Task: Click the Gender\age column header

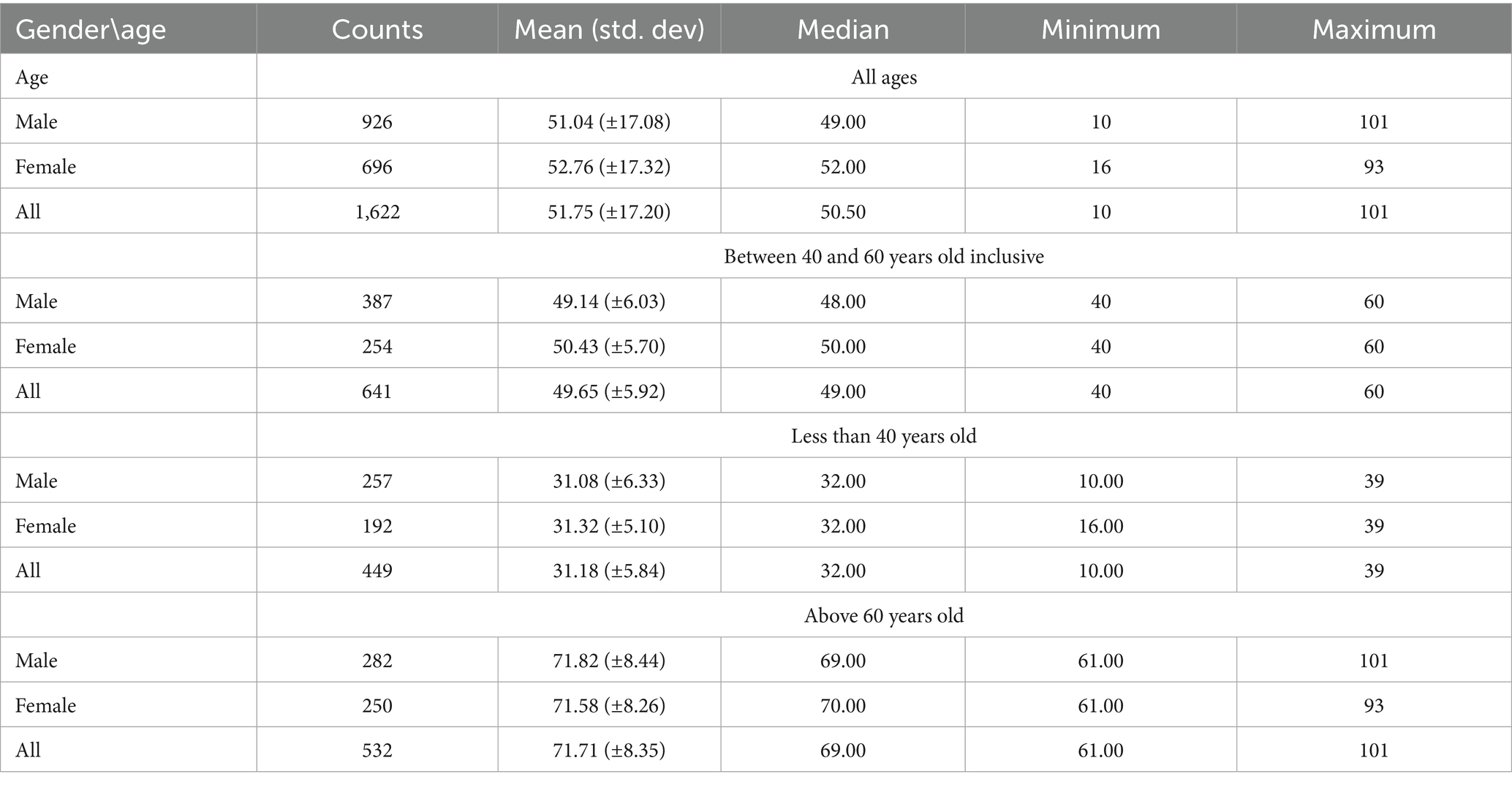Action: (91, 29)
